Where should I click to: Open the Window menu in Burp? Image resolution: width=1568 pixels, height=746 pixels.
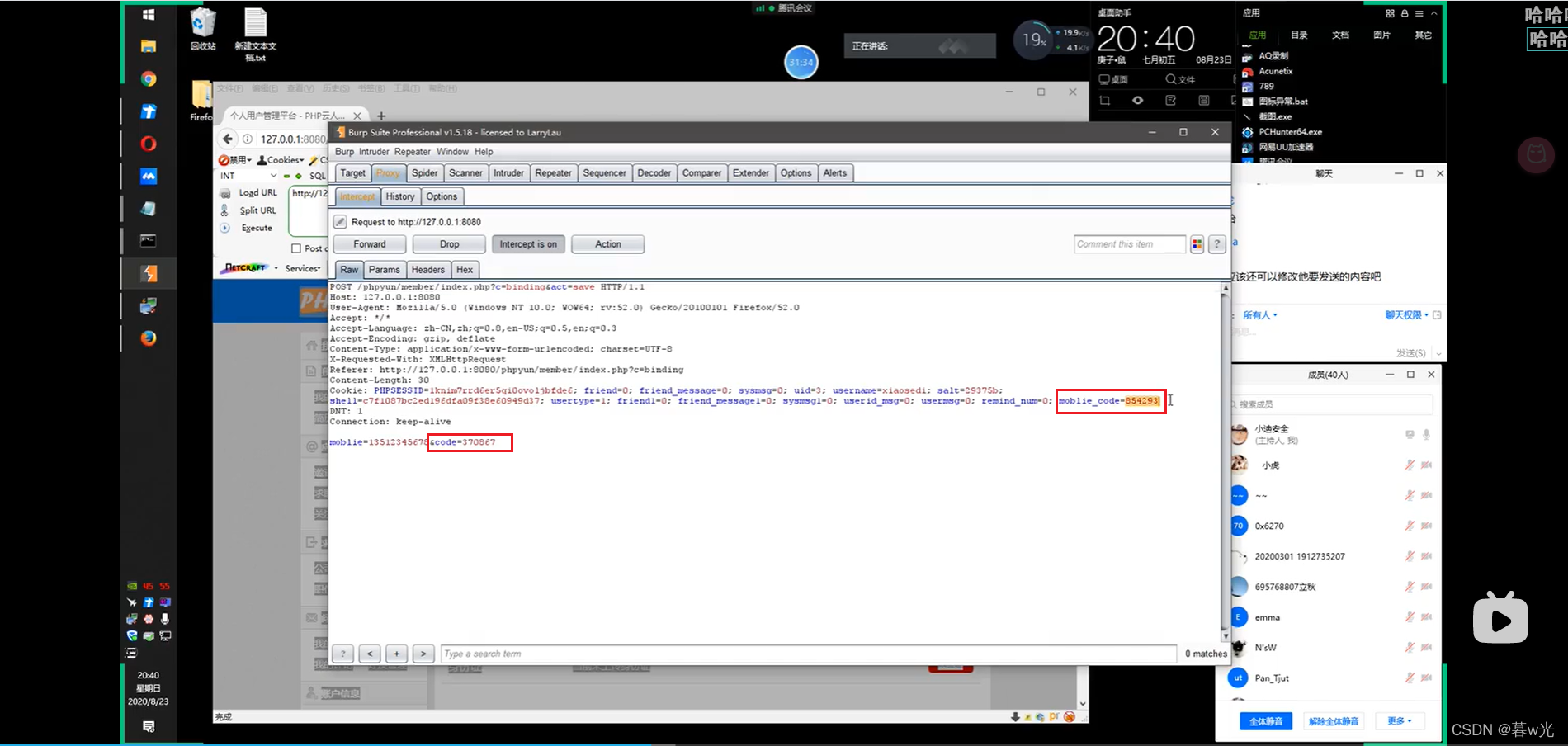click(x=452, y=152)
